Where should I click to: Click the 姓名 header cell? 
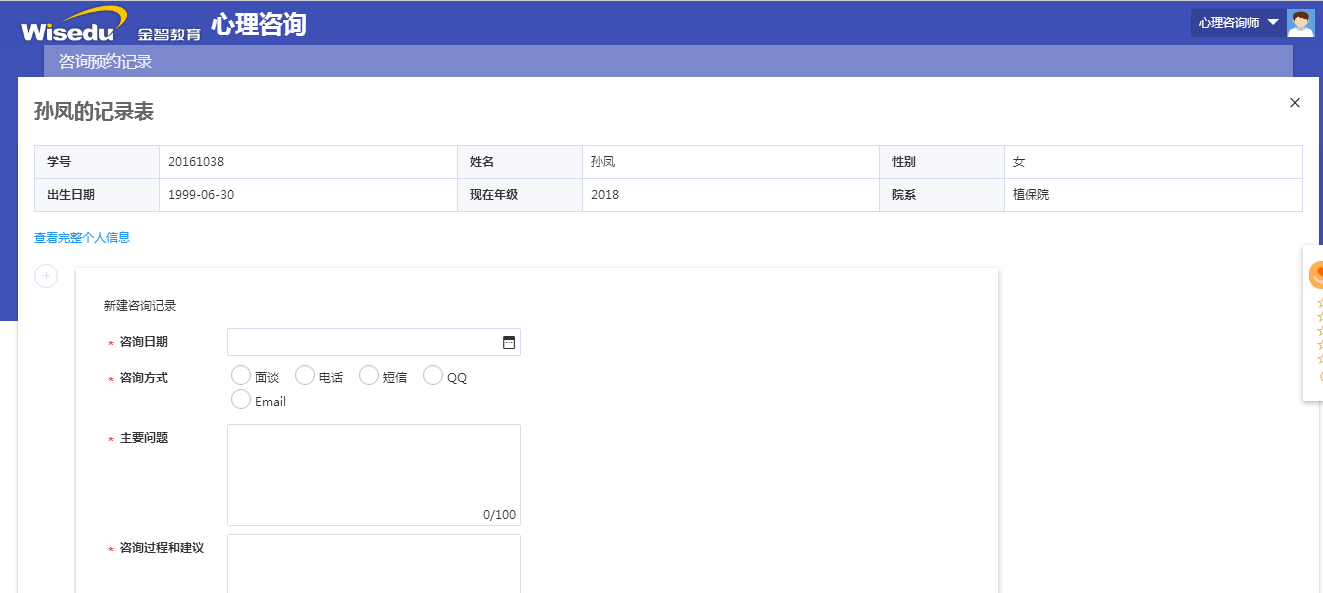pyautogui.click(x=520, y=162)
